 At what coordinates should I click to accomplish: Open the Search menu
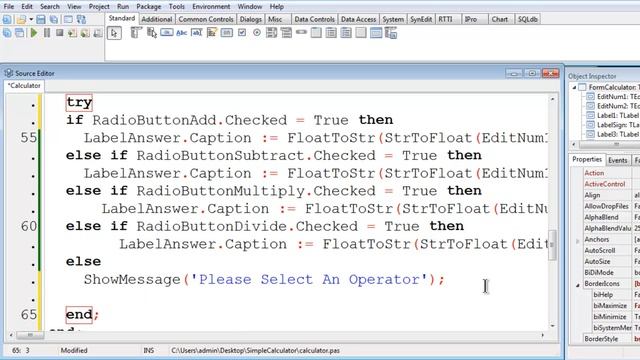tap(50, 7)
